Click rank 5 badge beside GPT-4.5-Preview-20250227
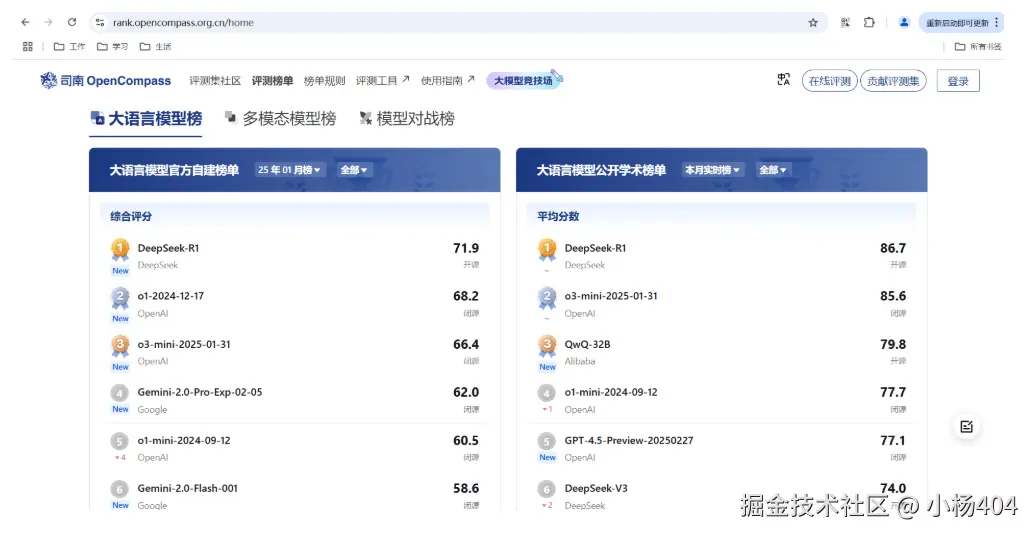The image size is (1035, 537). 547,441
